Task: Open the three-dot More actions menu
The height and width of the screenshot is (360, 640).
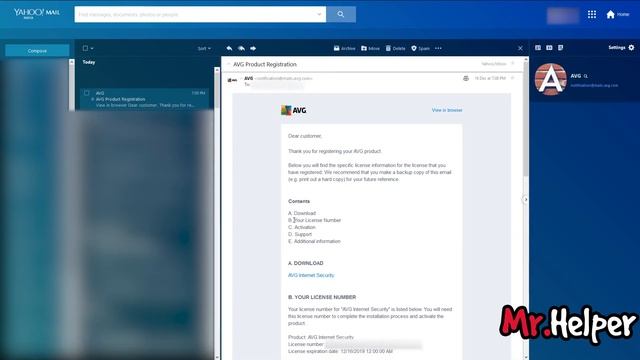Action: click(438, 48)
